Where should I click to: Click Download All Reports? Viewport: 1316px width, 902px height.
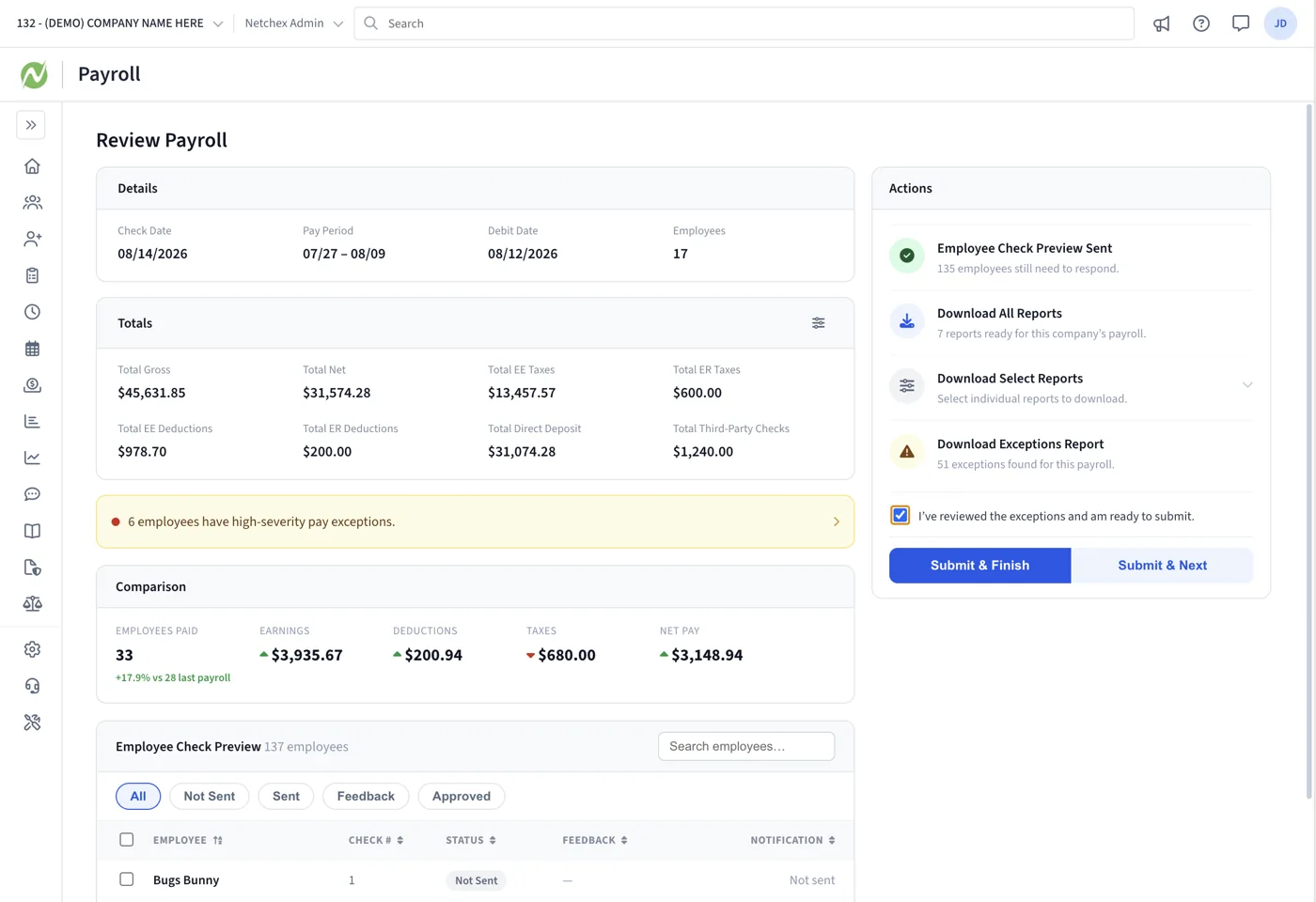click(1071, 322)
